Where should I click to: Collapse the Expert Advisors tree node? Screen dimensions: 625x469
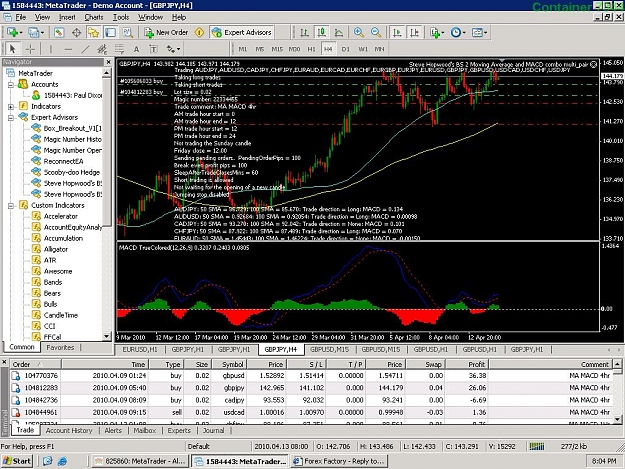[x=11, y=118]
